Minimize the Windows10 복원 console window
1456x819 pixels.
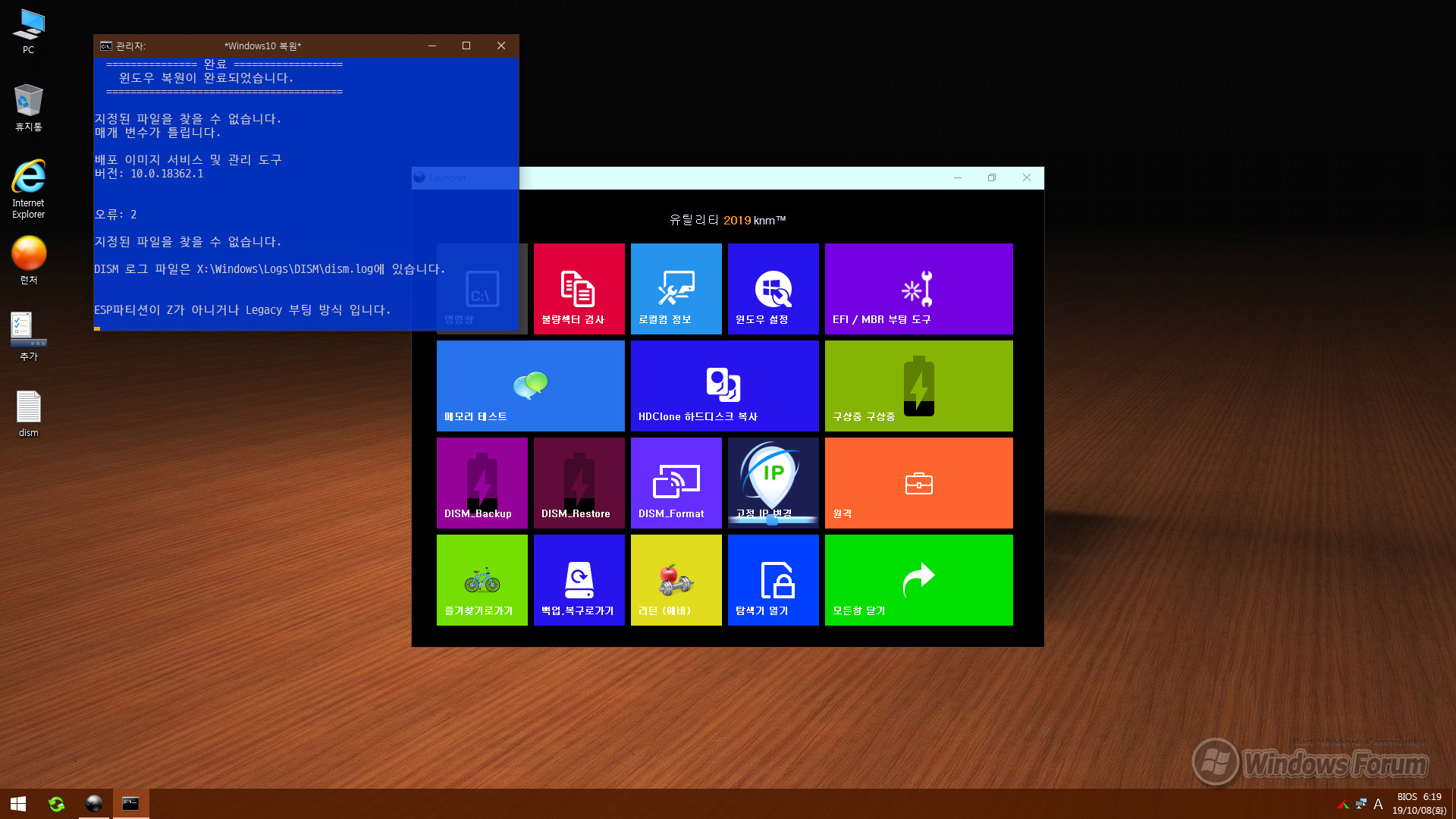coord(432,45)
